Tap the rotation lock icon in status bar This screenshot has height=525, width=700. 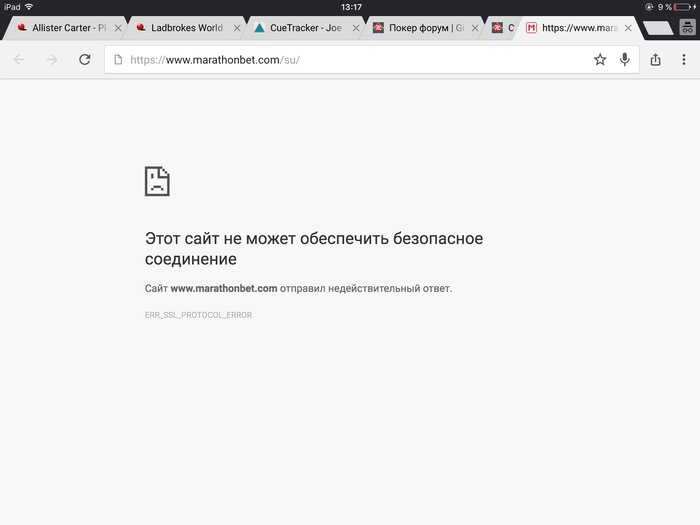649,7
